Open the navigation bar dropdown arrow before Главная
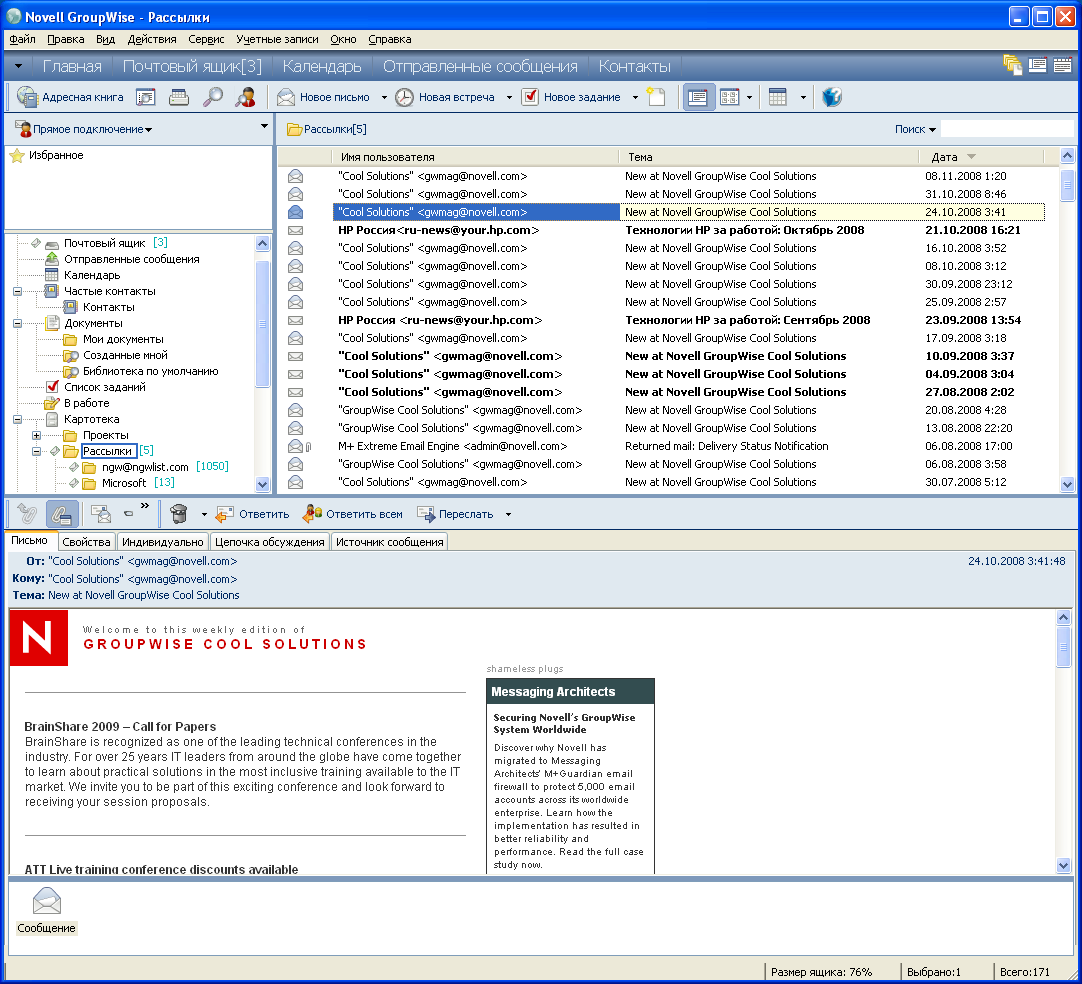The height and width of the screenshot is (984, 1082). (x=19, y=66)
